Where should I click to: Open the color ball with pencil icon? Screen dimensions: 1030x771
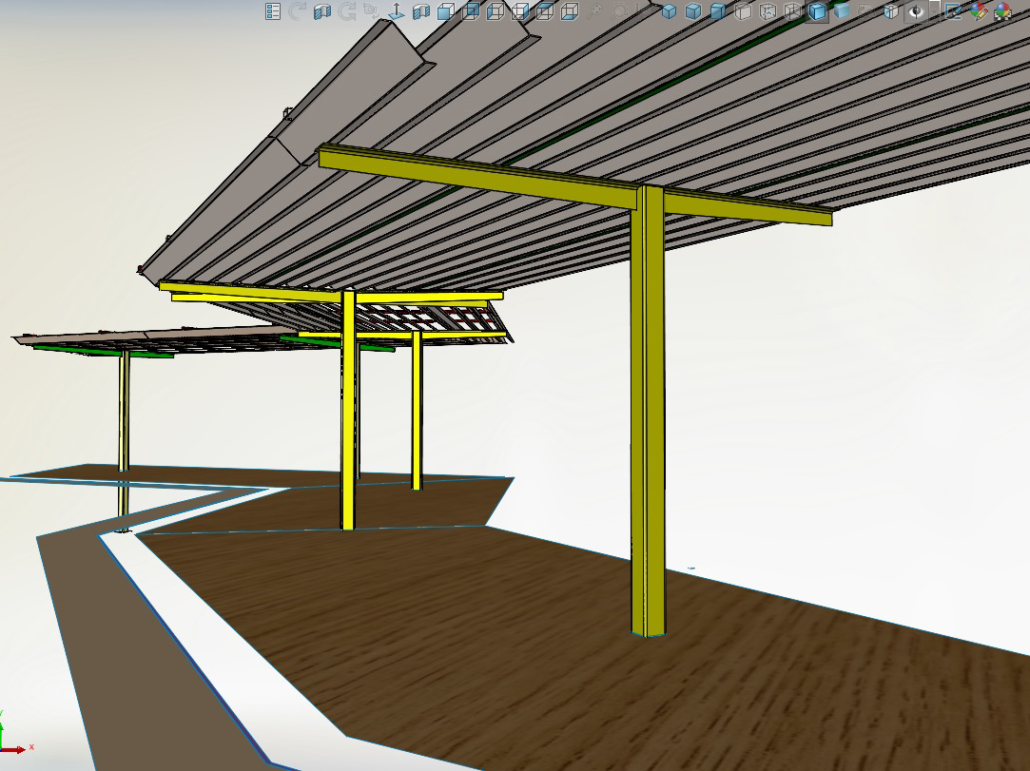(978, 11)
